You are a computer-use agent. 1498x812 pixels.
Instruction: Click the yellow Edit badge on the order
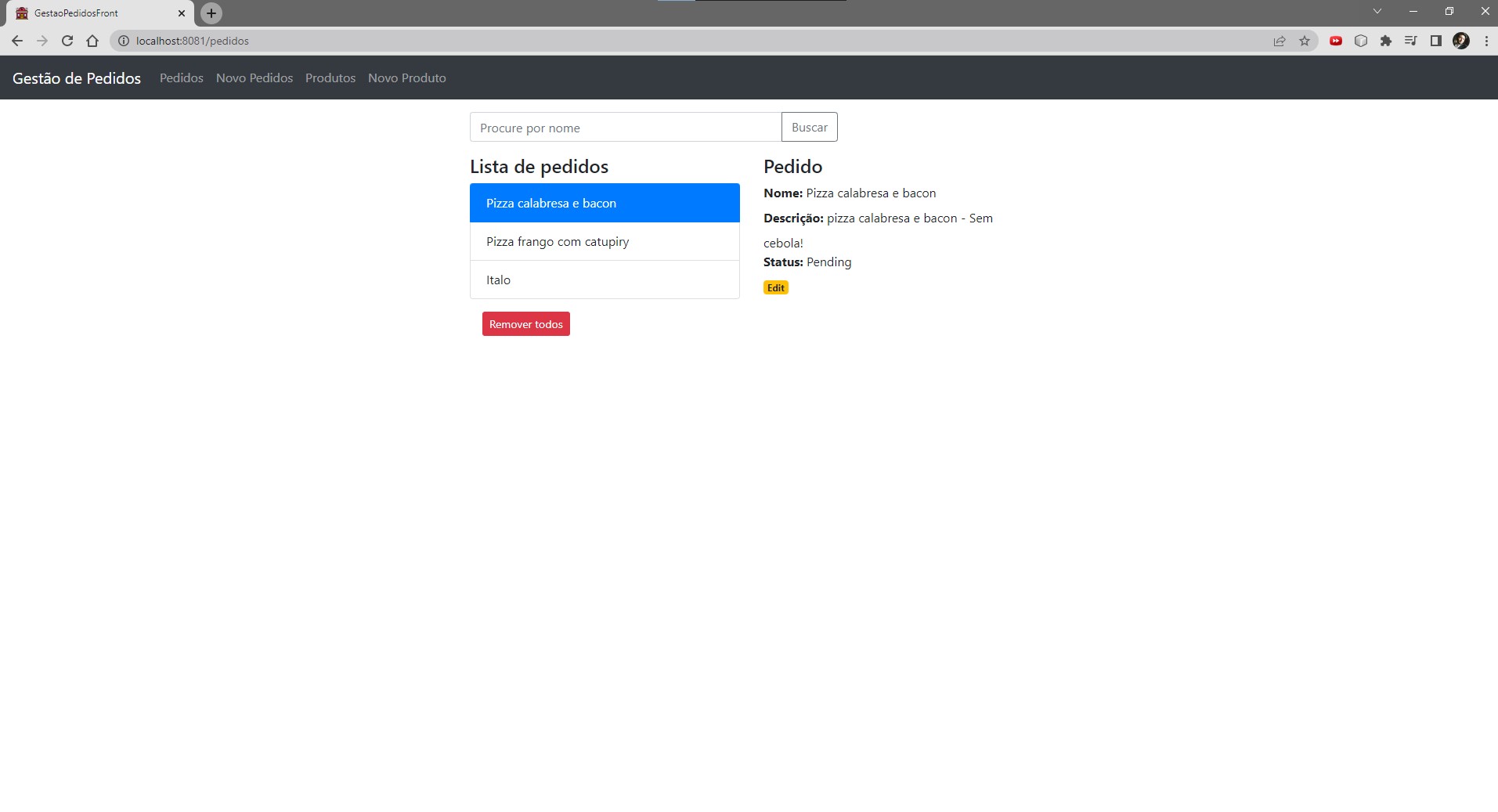coord(774,287)
